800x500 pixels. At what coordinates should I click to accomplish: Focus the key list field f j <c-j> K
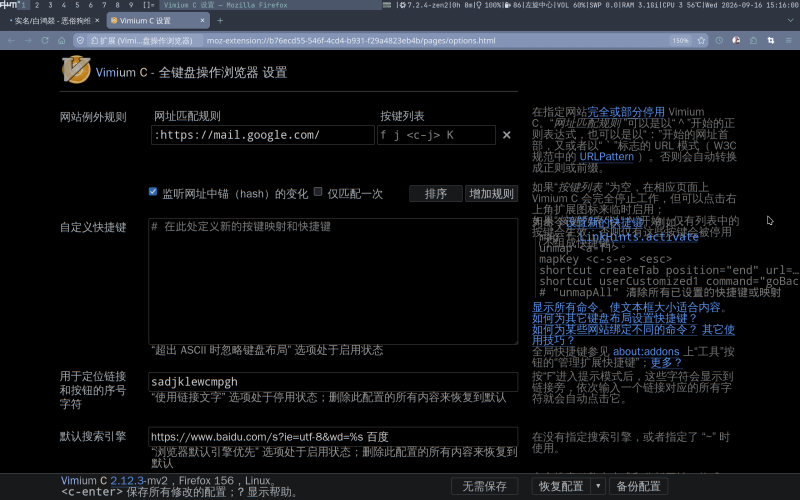436,135
